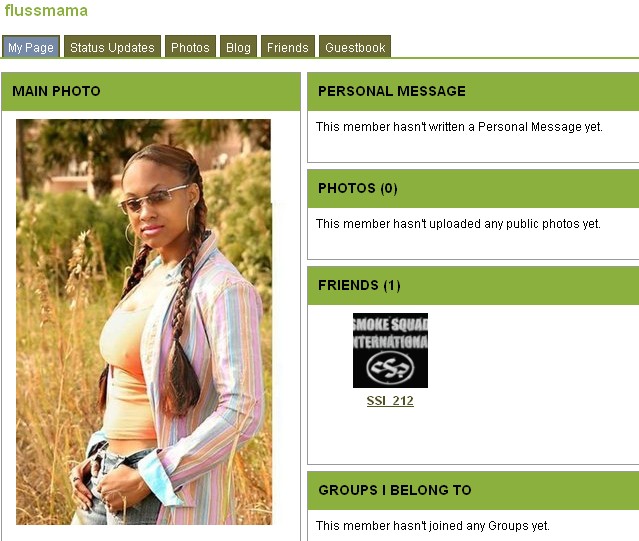Open the Photos tab
The image size is (639, 541).
click(190, 47)
